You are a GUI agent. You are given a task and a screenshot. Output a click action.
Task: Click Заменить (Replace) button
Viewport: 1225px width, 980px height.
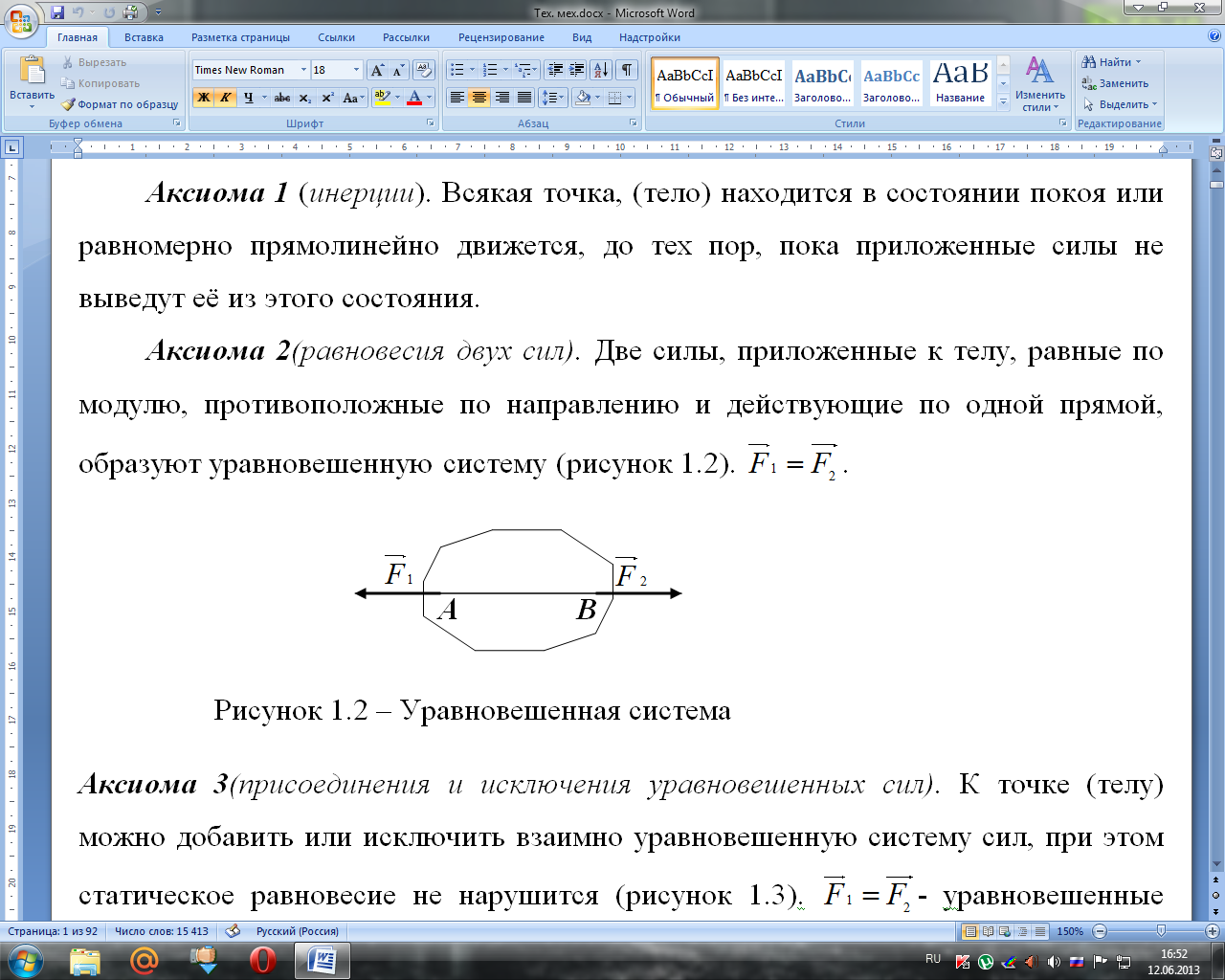click(1115, 83)
